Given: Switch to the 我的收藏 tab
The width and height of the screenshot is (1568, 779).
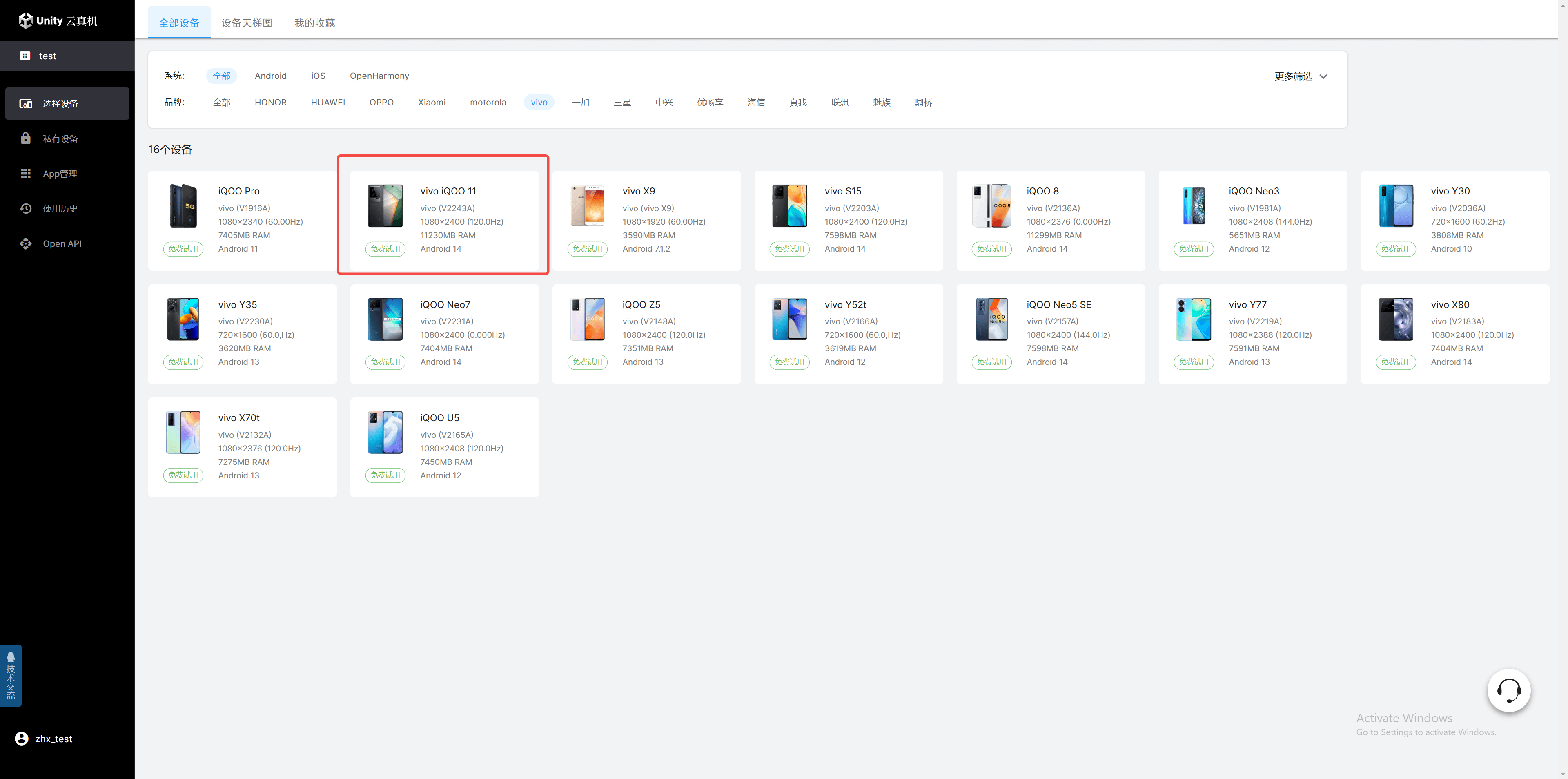Looking at the screenshot, I should tap(314, 23).
